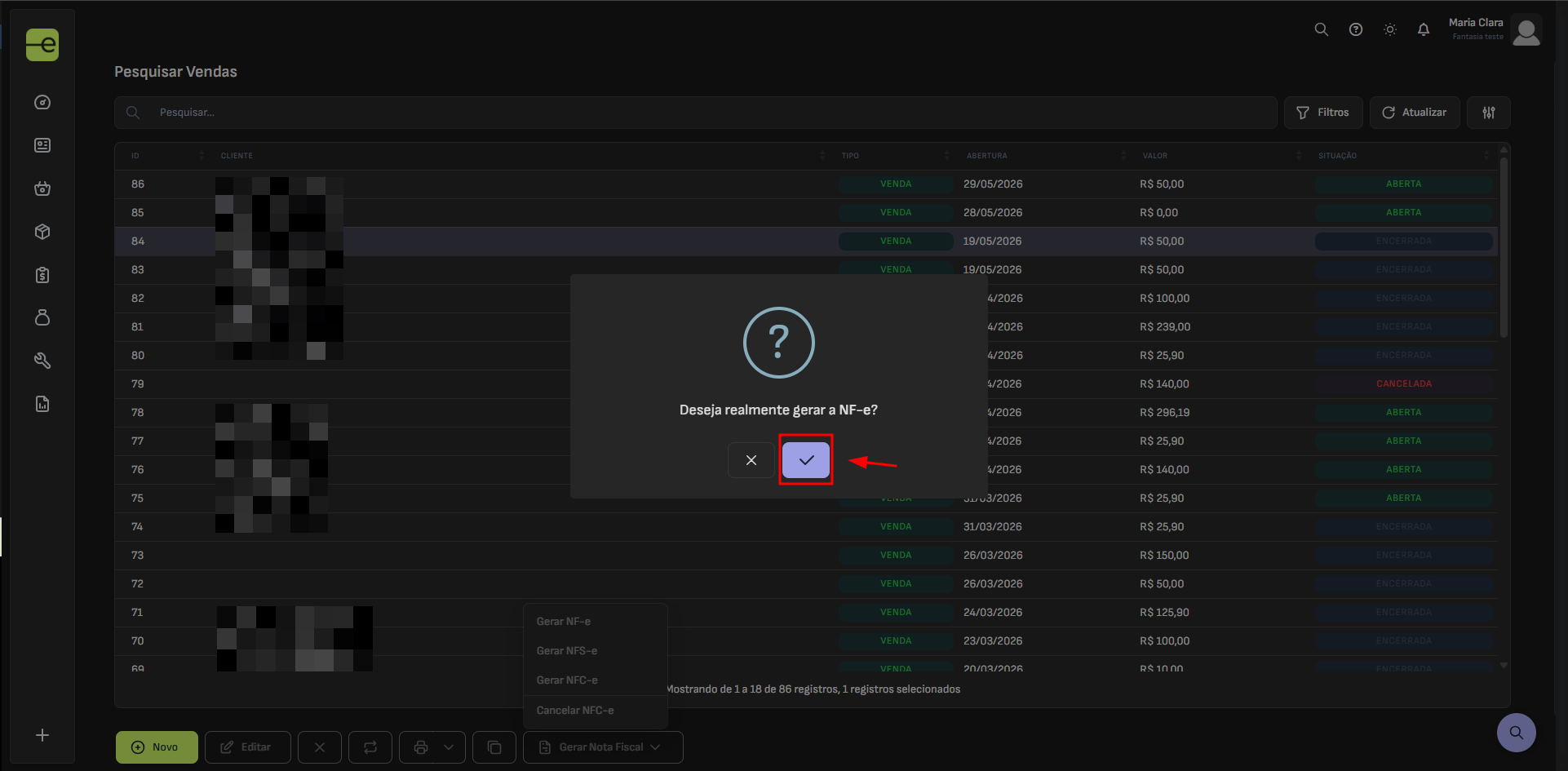Open the contacts card icon in sidebar
Screen dimensions: 1568x771
42,145
